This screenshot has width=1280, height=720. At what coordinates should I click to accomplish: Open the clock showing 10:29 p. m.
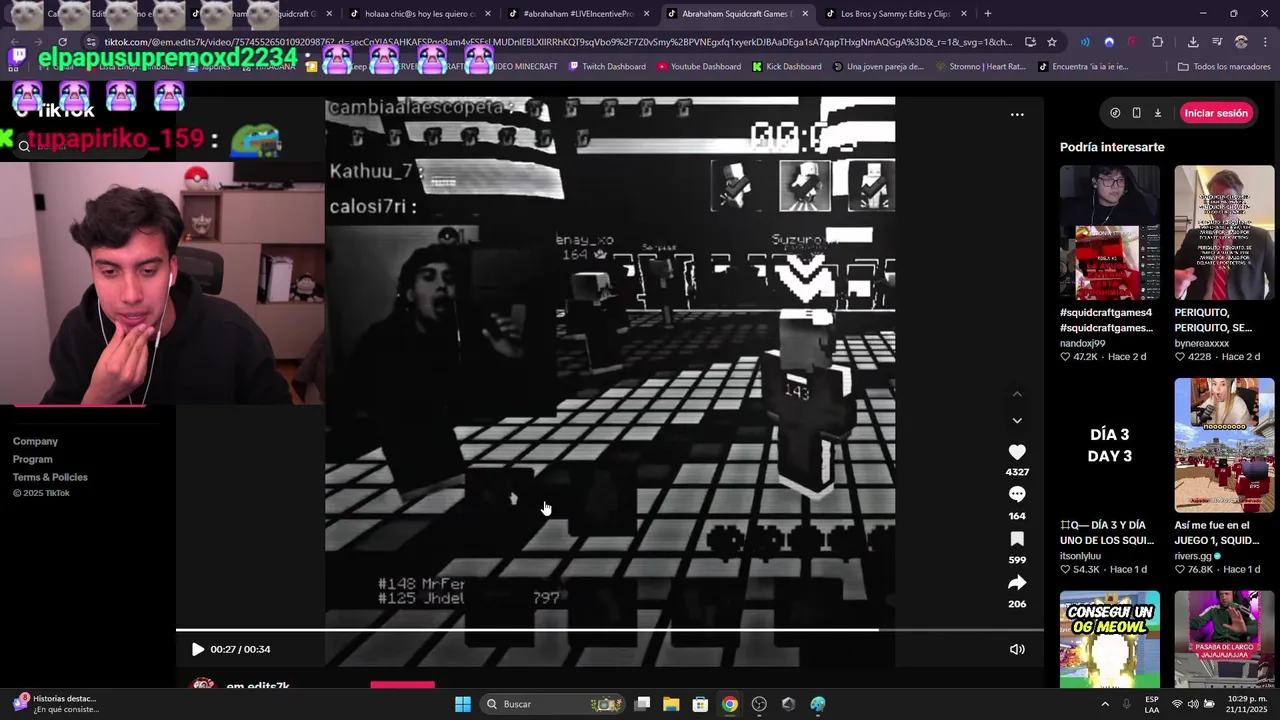click(x=1240, y=704)
